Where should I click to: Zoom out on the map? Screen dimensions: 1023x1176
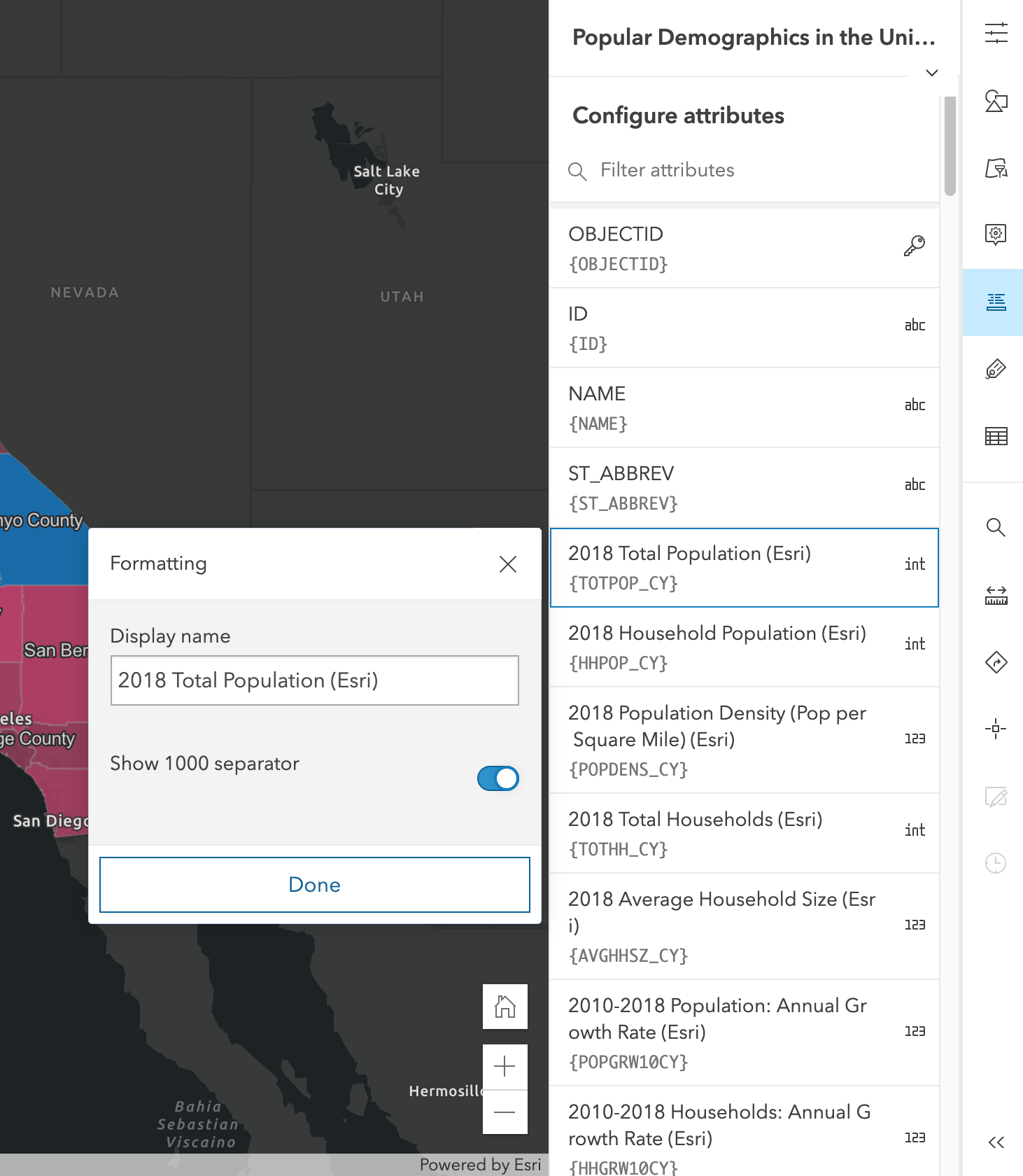click(505, 1112)
